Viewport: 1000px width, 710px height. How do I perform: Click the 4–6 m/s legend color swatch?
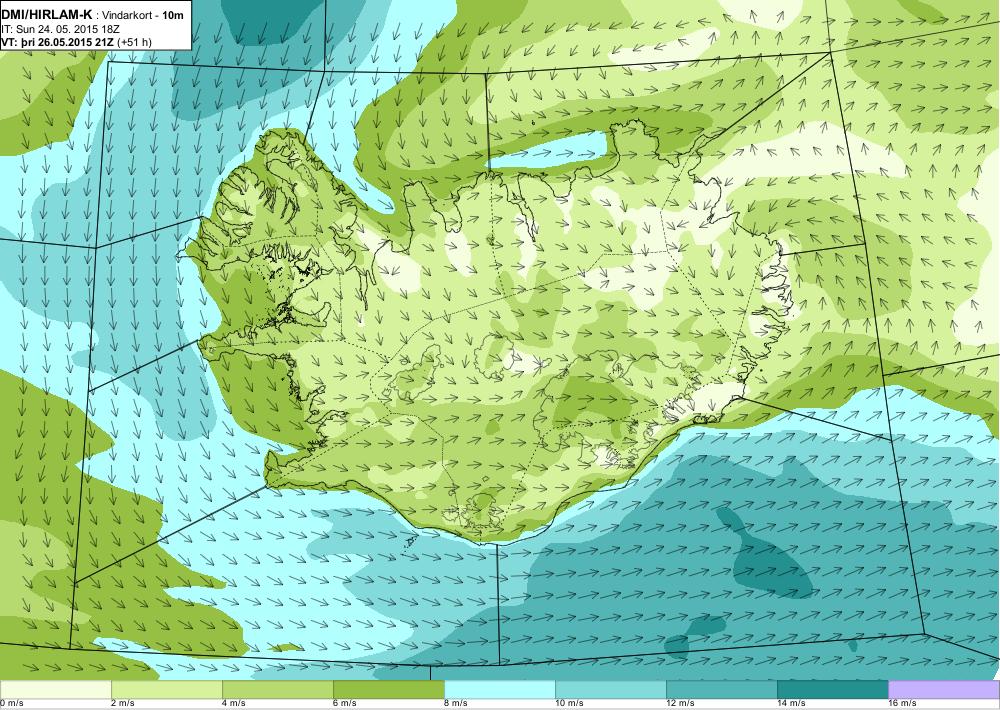pyautogui.click(x=277, y=690)
